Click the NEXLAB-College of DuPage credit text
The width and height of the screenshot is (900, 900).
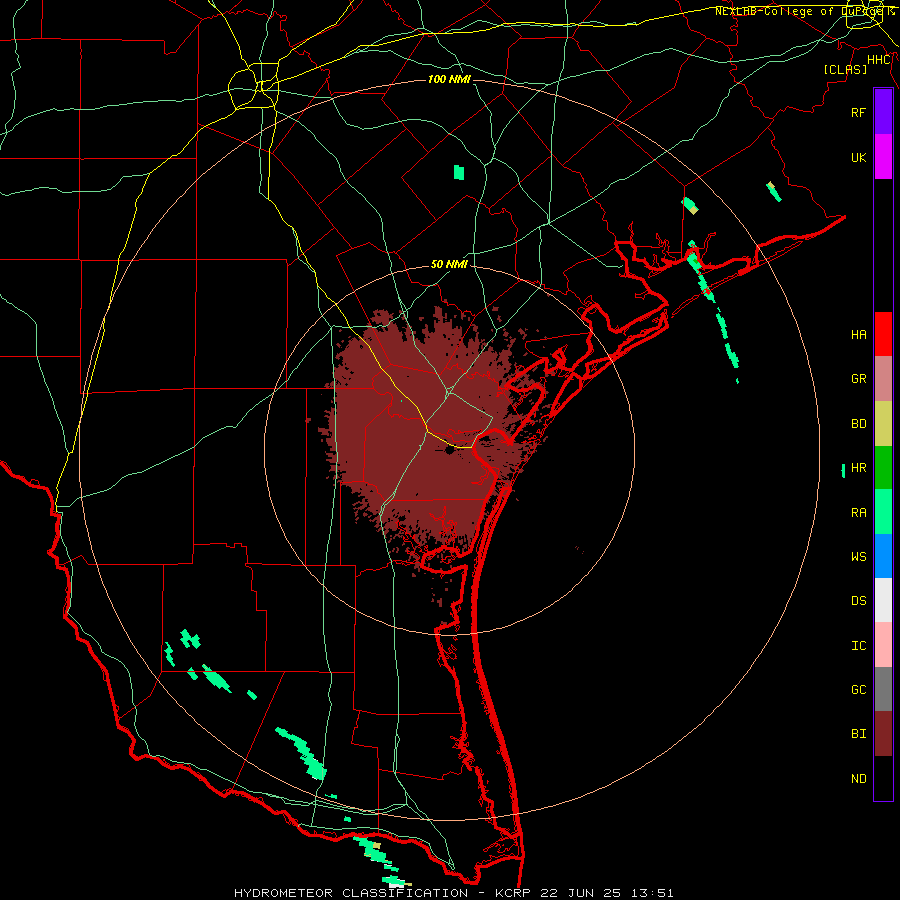(805, 11)
